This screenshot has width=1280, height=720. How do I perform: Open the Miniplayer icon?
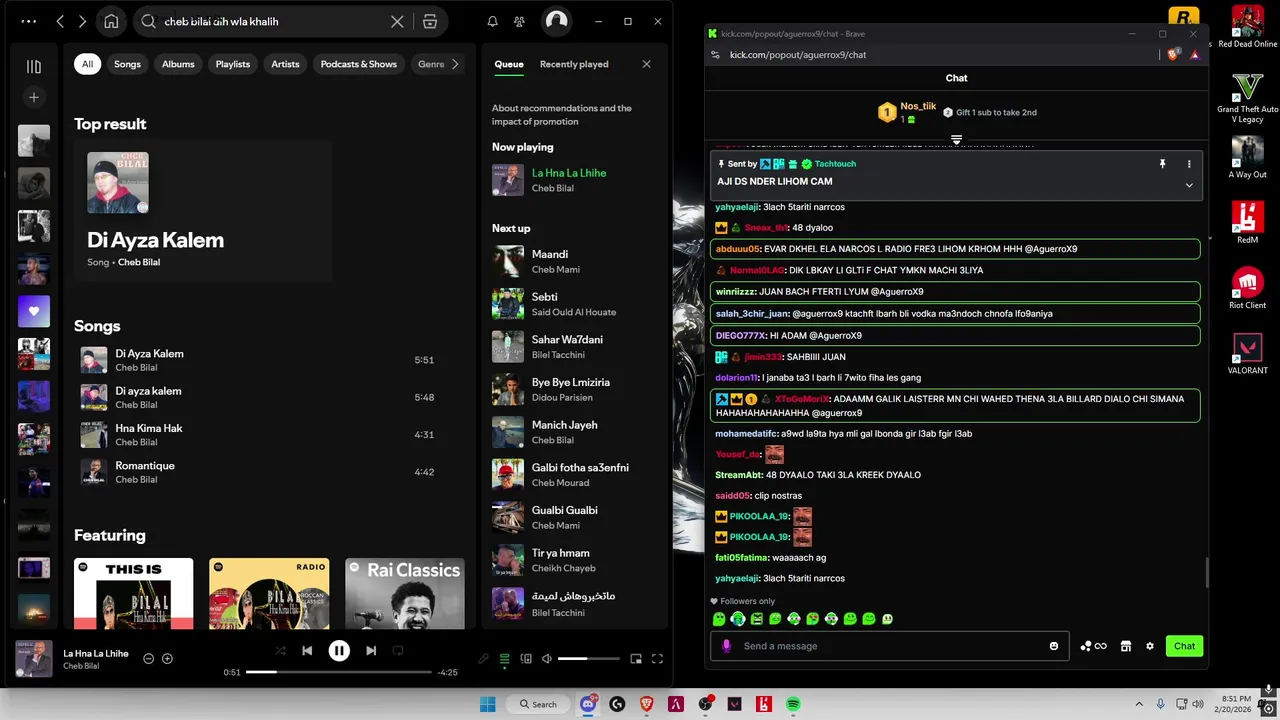[x=636, y=659]
